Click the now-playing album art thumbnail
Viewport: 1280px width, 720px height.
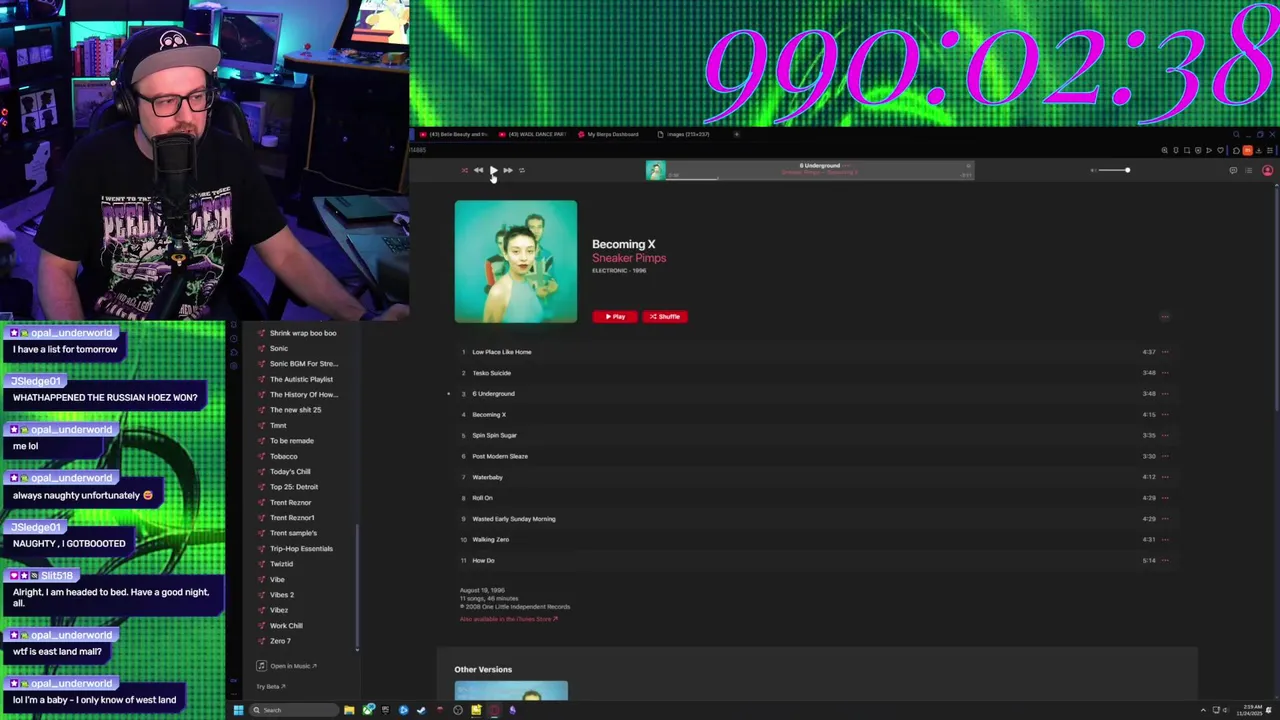655,171
